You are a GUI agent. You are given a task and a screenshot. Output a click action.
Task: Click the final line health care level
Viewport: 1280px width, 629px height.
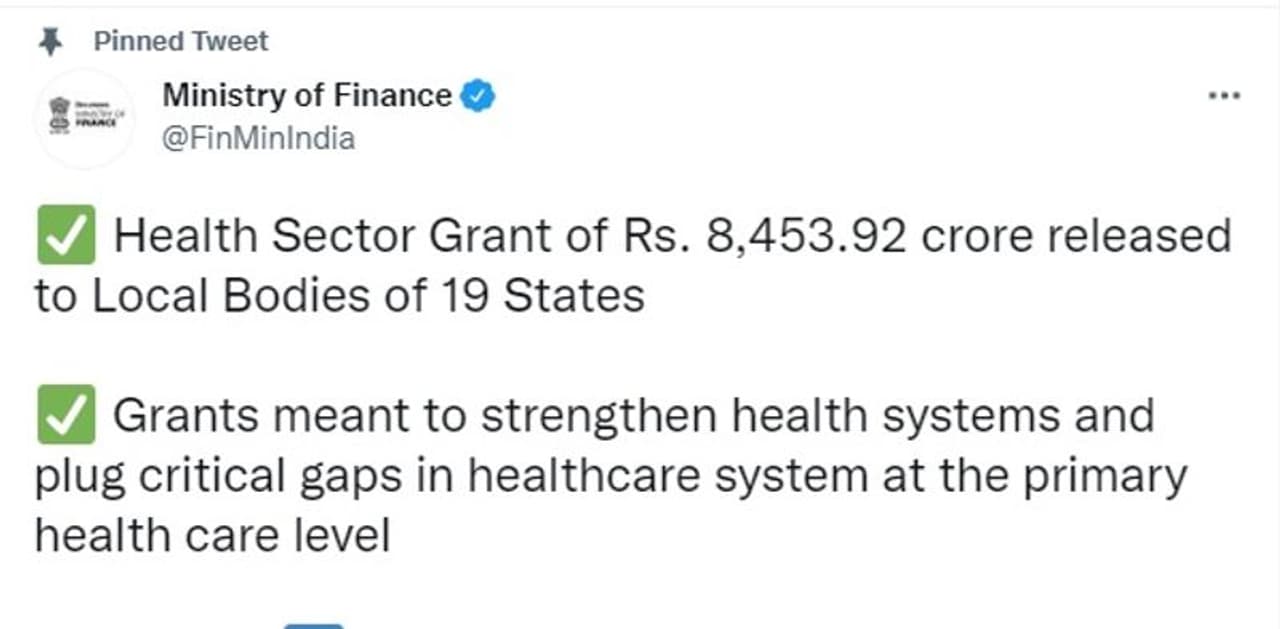tap(212, 535)
